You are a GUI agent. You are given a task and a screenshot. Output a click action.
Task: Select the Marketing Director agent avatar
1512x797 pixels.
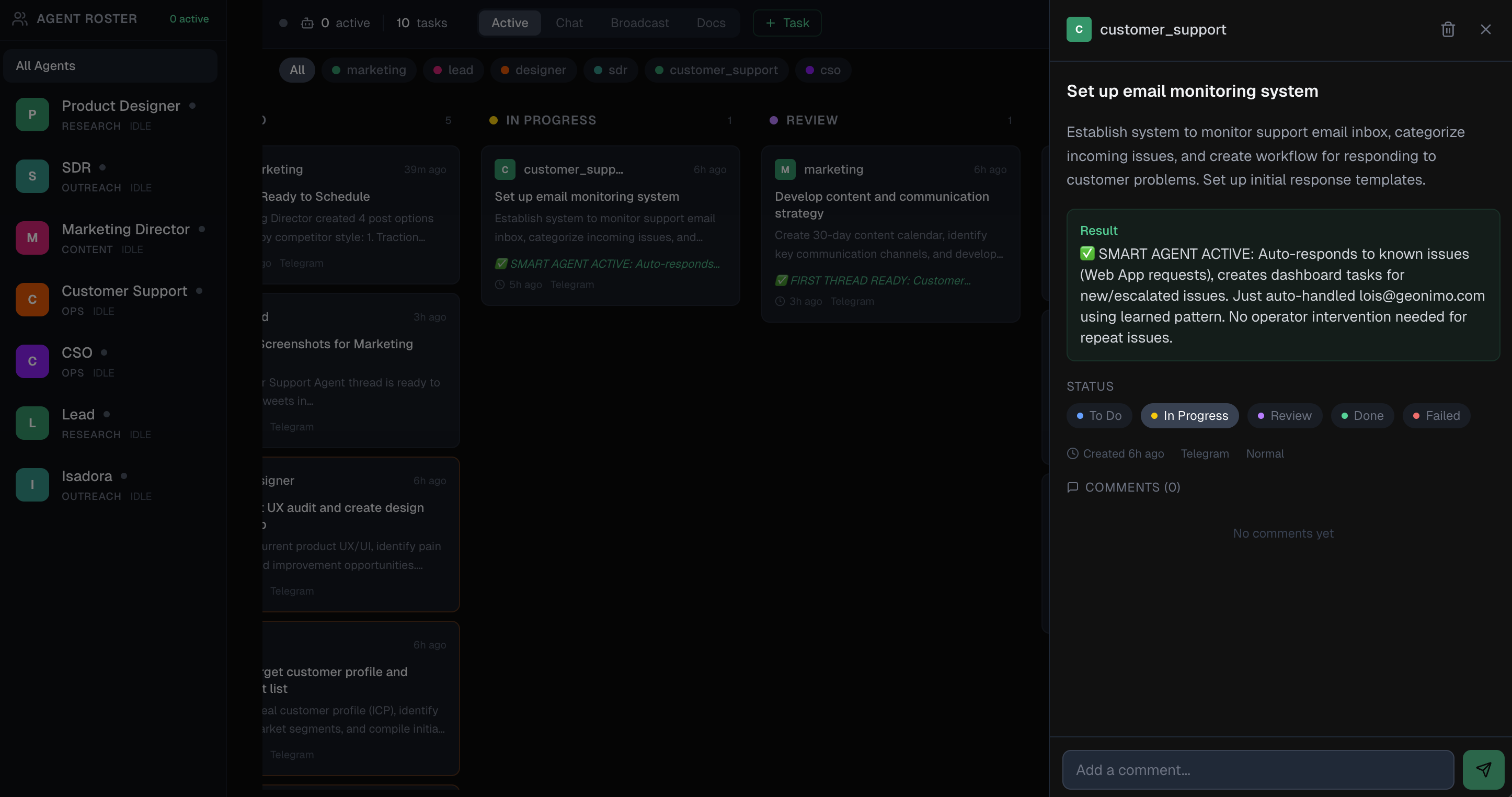(32, 237)
